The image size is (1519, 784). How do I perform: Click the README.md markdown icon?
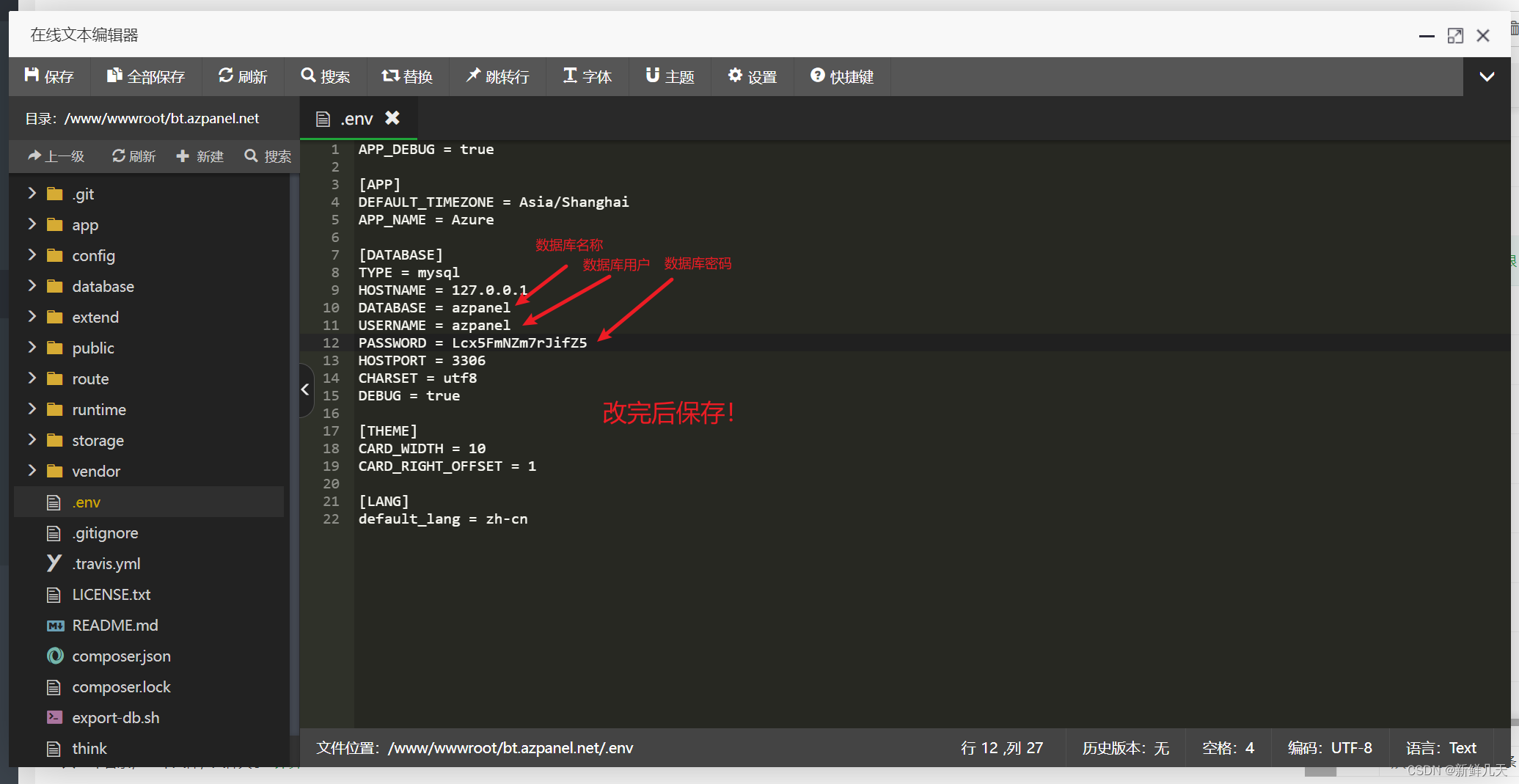tap(55, 626)
